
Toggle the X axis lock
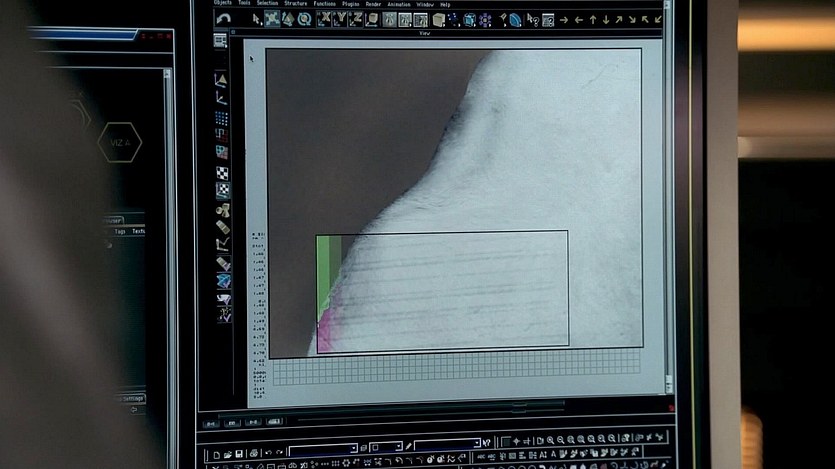tap(324, 20)
